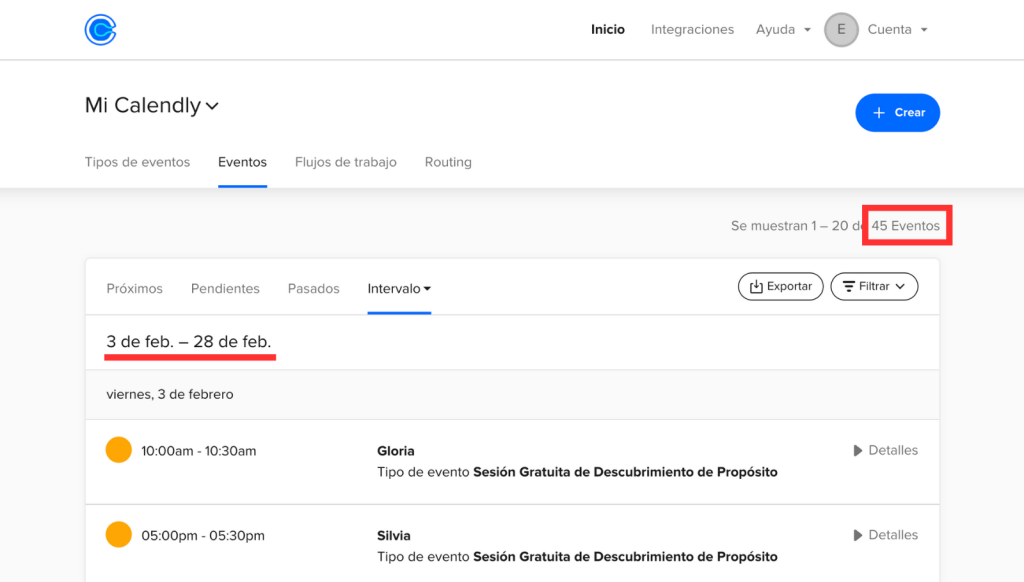The height and width of the screenshot is (582, 1024).
Task: Click the orange circle beside Gloria's event
Action: (118, 450)
